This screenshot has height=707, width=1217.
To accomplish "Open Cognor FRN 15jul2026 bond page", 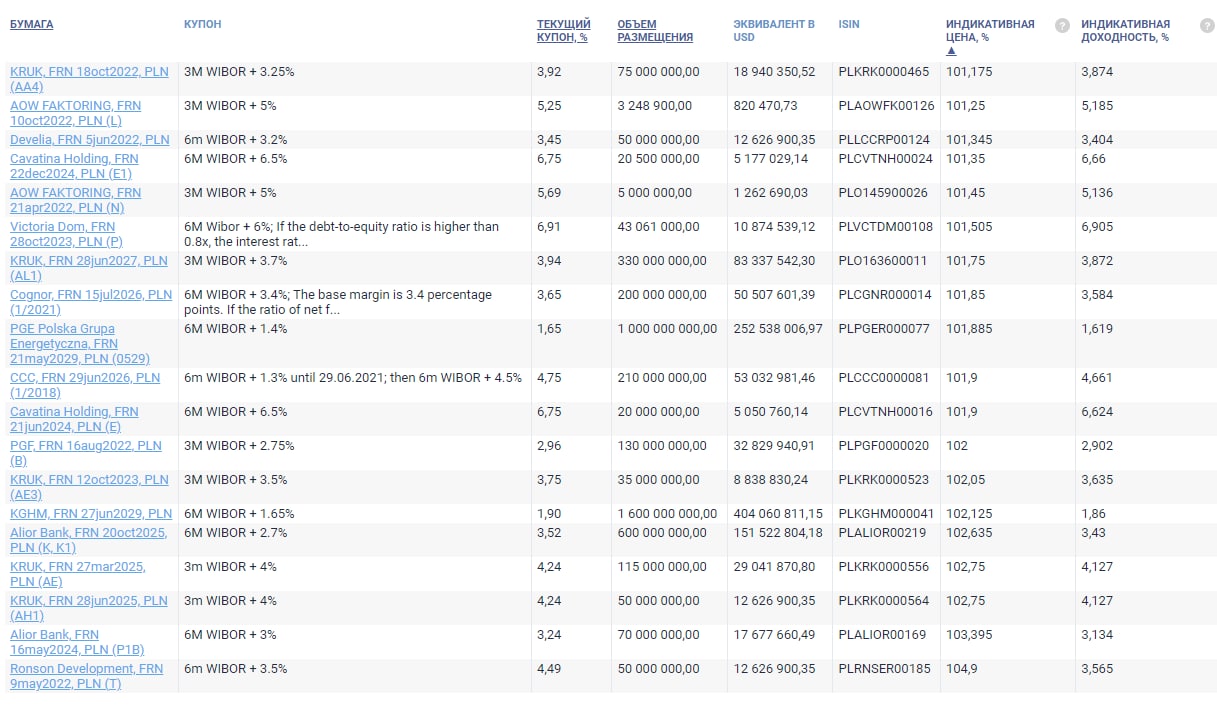I will click(90, 295).
